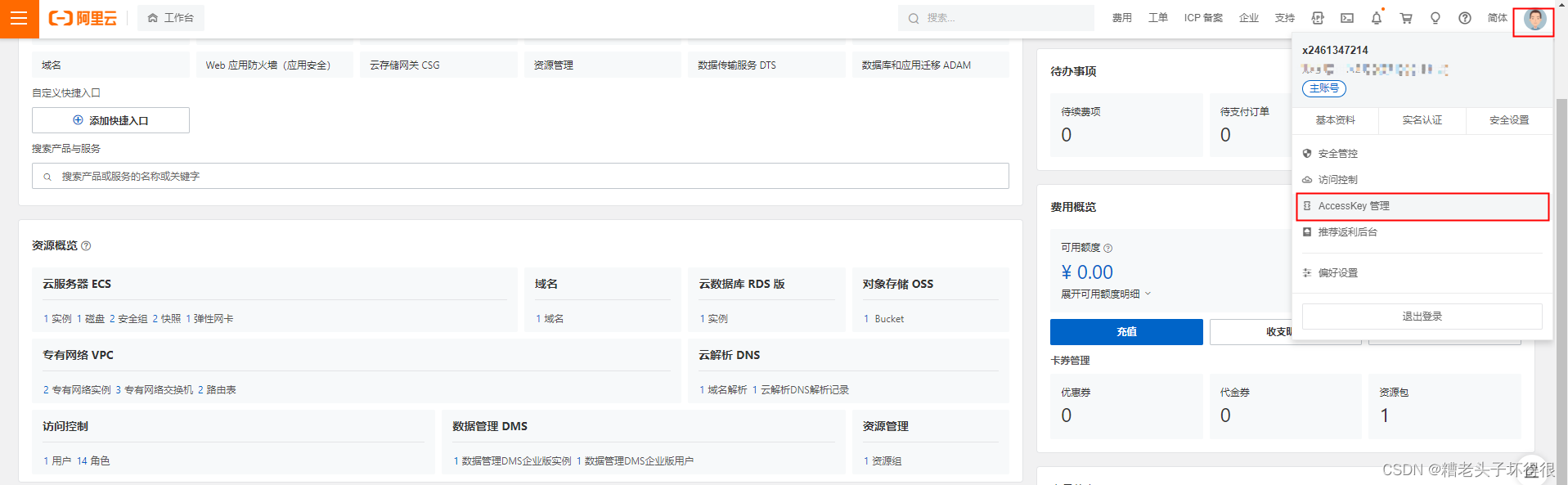Viewport: 1568px width, 485px height.
Task: Click the 充值 button
Action: point(1126,332)
